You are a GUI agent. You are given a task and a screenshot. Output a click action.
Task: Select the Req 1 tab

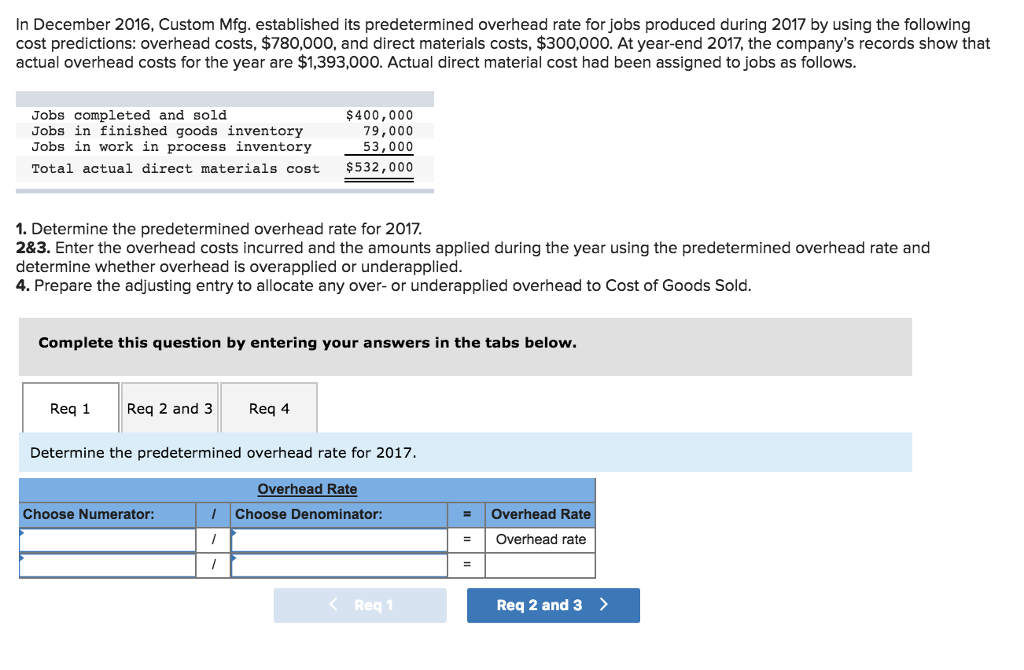click(69, 408)
